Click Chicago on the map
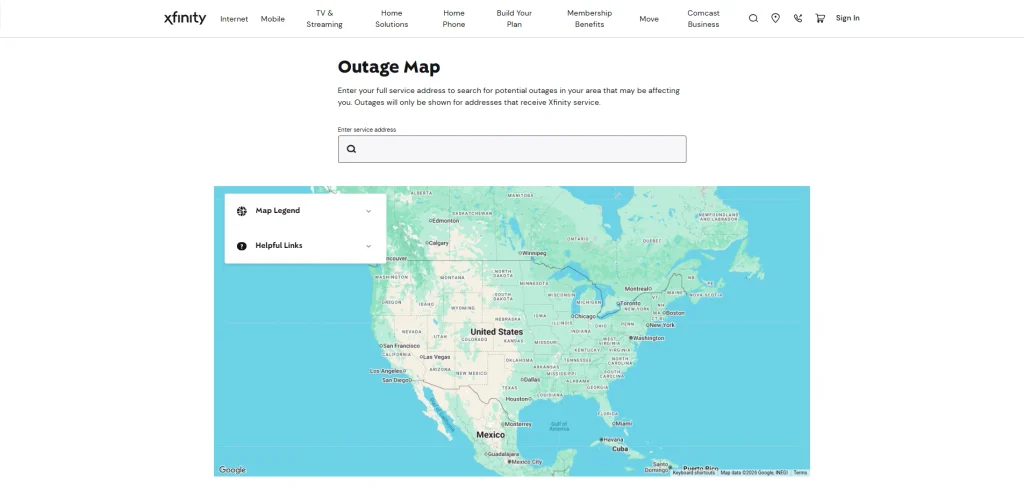 pos(584,317)
